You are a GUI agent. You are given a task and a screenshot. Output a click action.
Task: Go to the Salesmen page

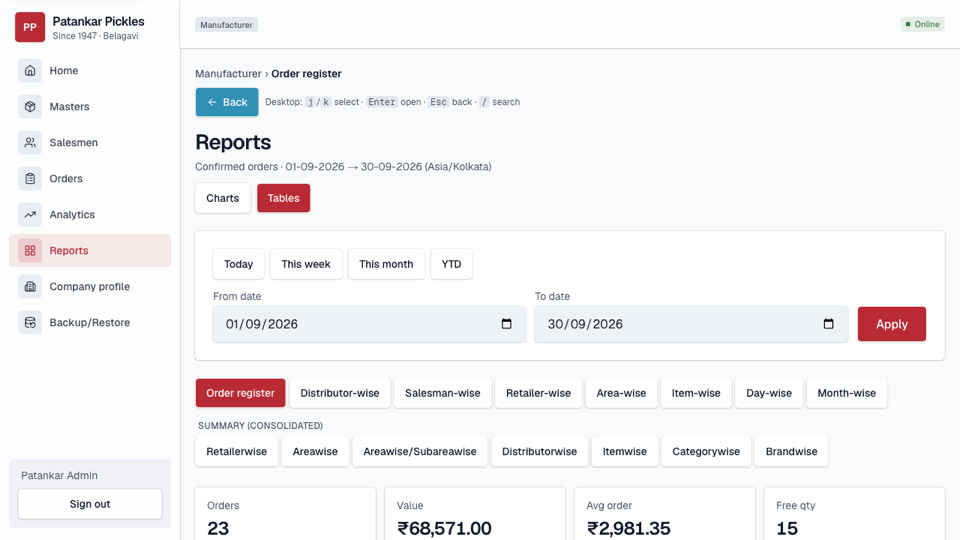pyautogui.click(x=90, y=143)
